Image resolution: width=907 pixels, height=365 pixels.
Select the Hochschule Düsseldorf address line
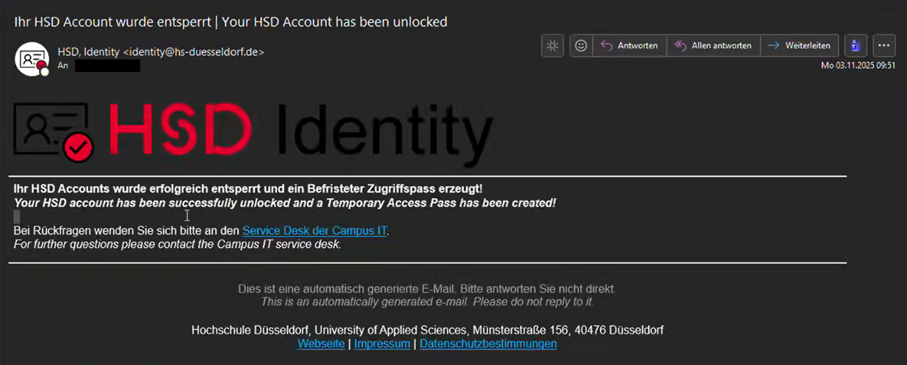pos(427,330)
